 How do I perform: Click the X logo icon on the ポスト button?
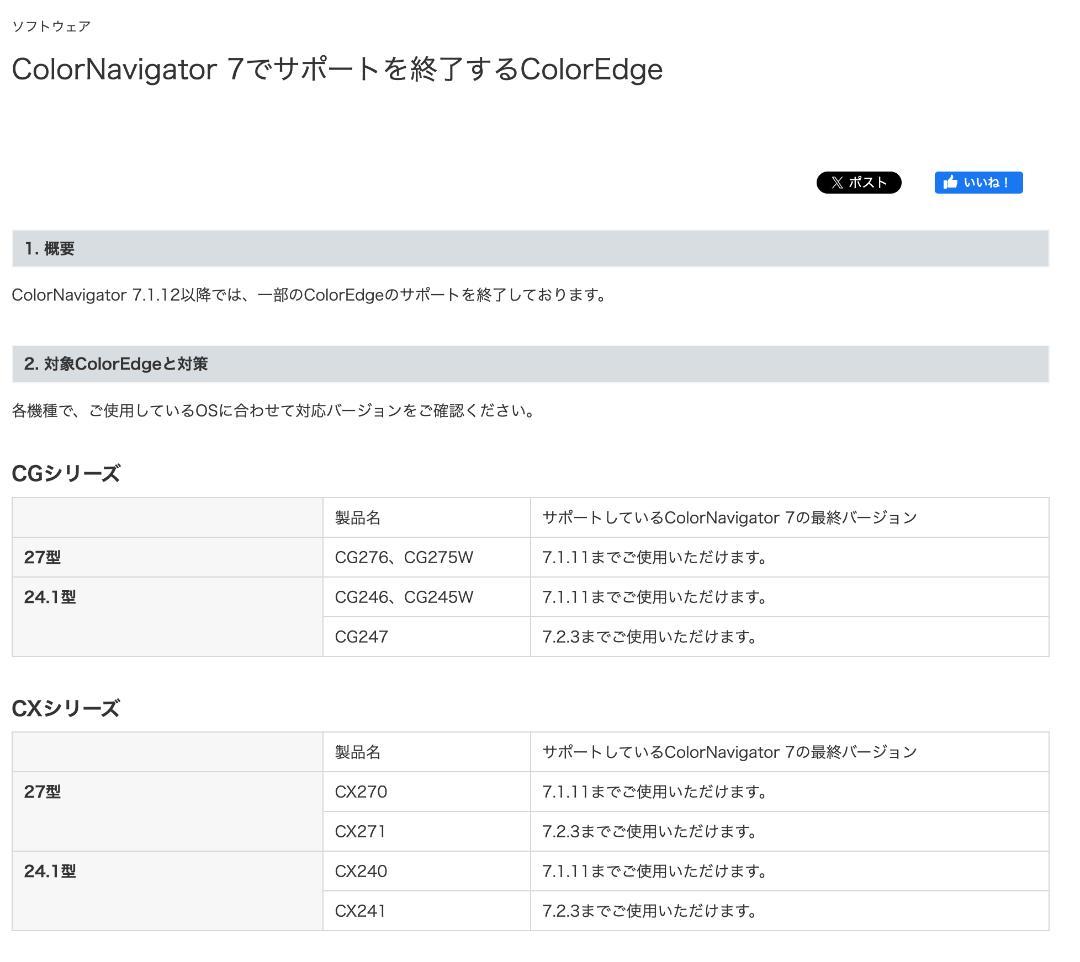click(x=836, y=182)
